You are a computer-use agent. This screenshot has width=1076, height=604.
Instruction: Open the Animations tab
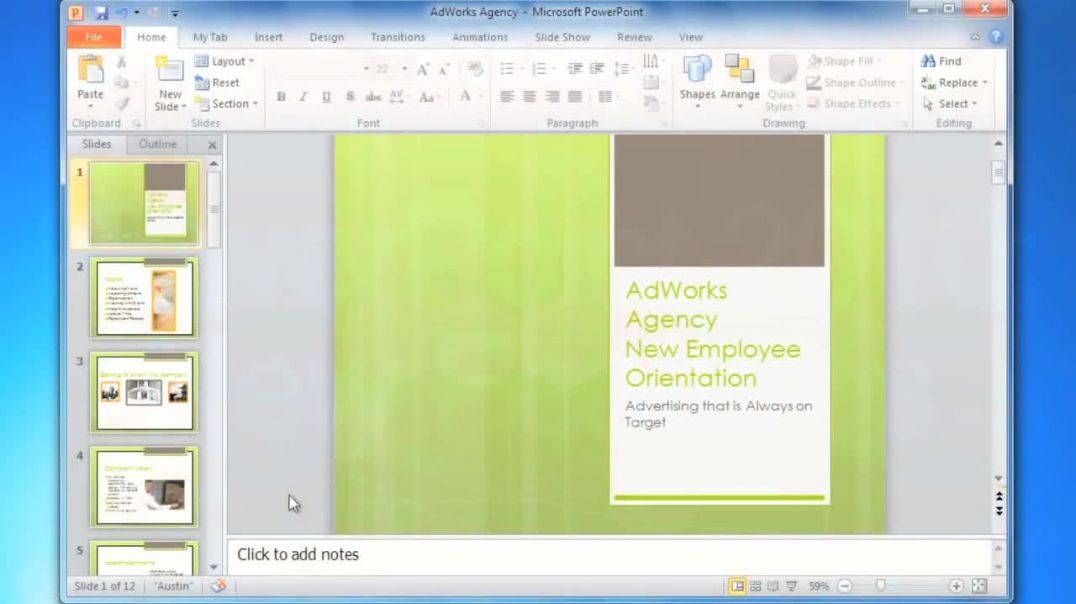tap(480, 37)
